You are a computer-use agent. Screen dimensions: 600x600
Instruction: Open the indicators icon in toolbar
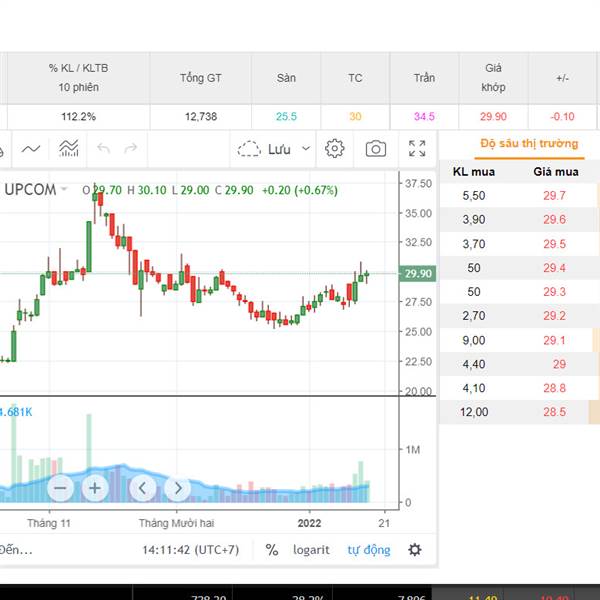[69, 149]
